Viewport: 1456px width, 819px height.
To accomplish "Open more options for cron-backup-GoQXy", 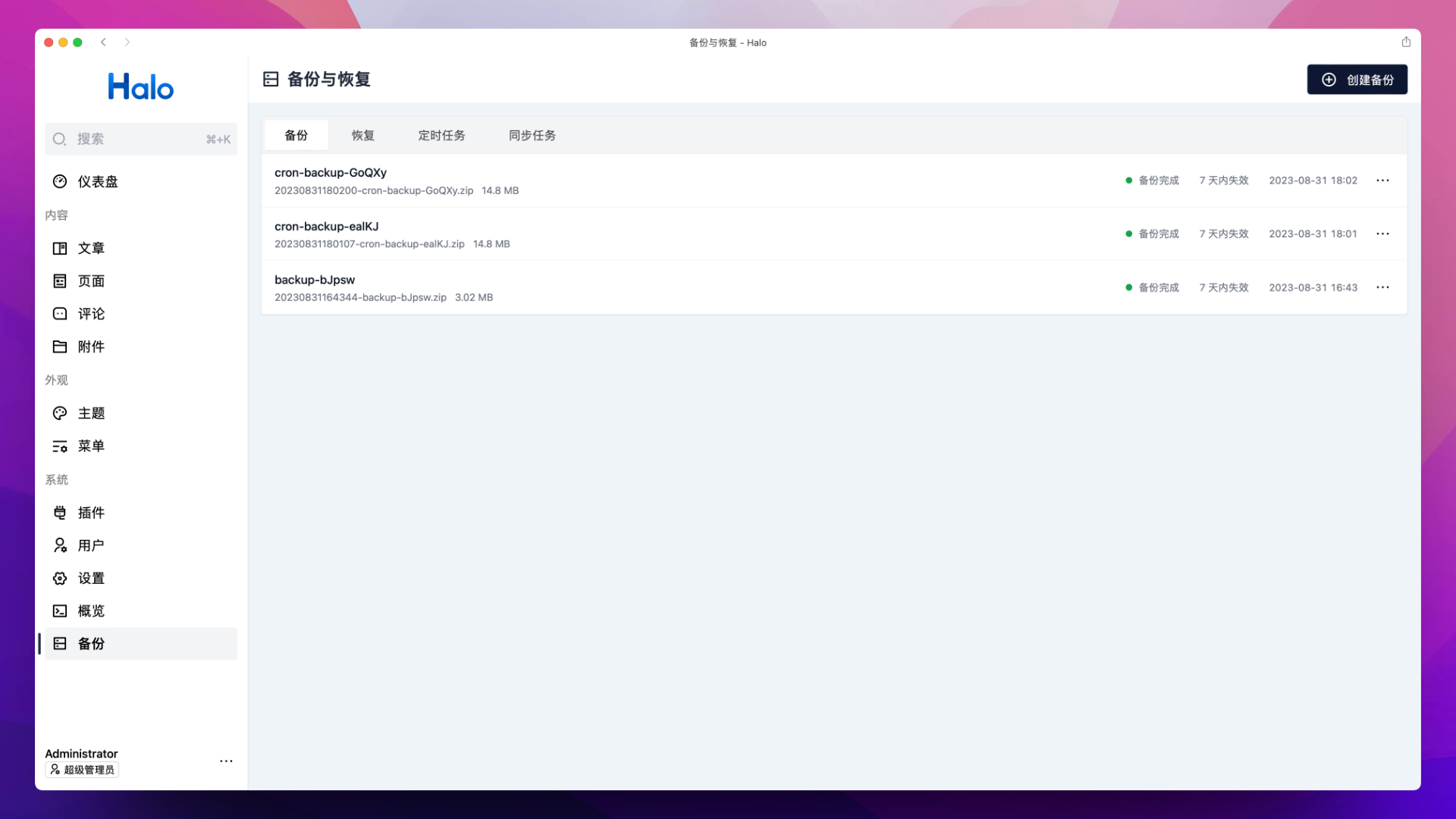I will click(1382, 180).
